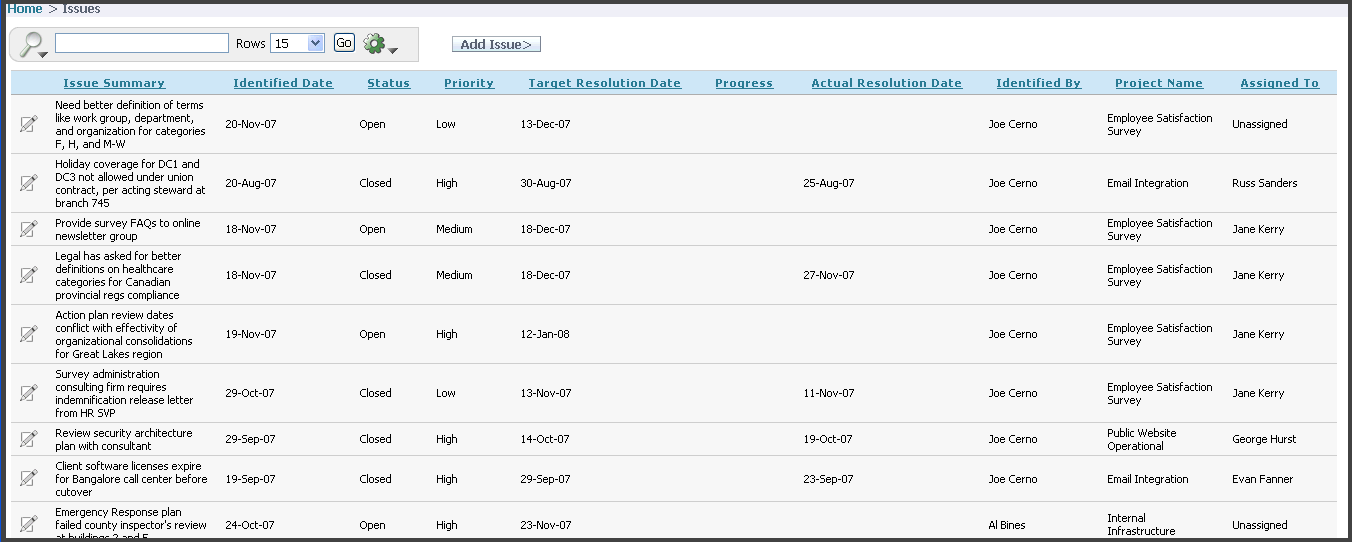1352x542 pixels.
Task: Edit the Holiday coverage issue row
Action: pos(29,183)
